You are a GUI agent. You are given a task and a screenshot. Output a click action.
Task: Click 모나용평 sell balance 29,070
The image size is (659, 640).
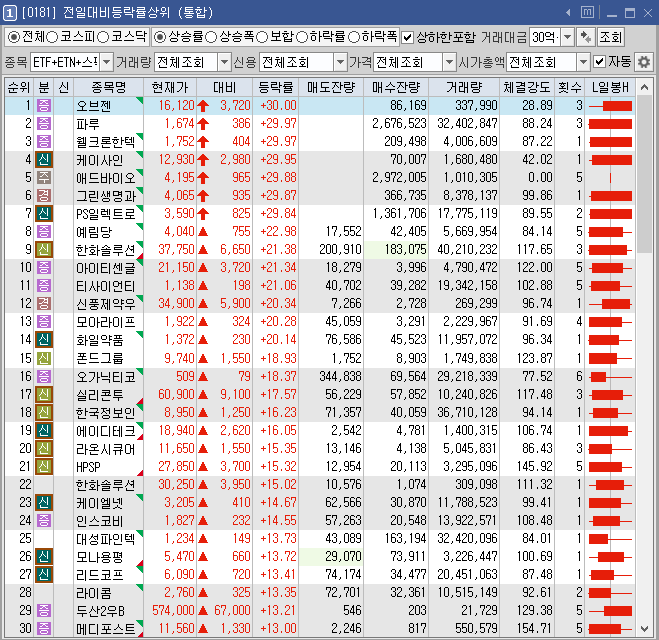tap(343, 556)
